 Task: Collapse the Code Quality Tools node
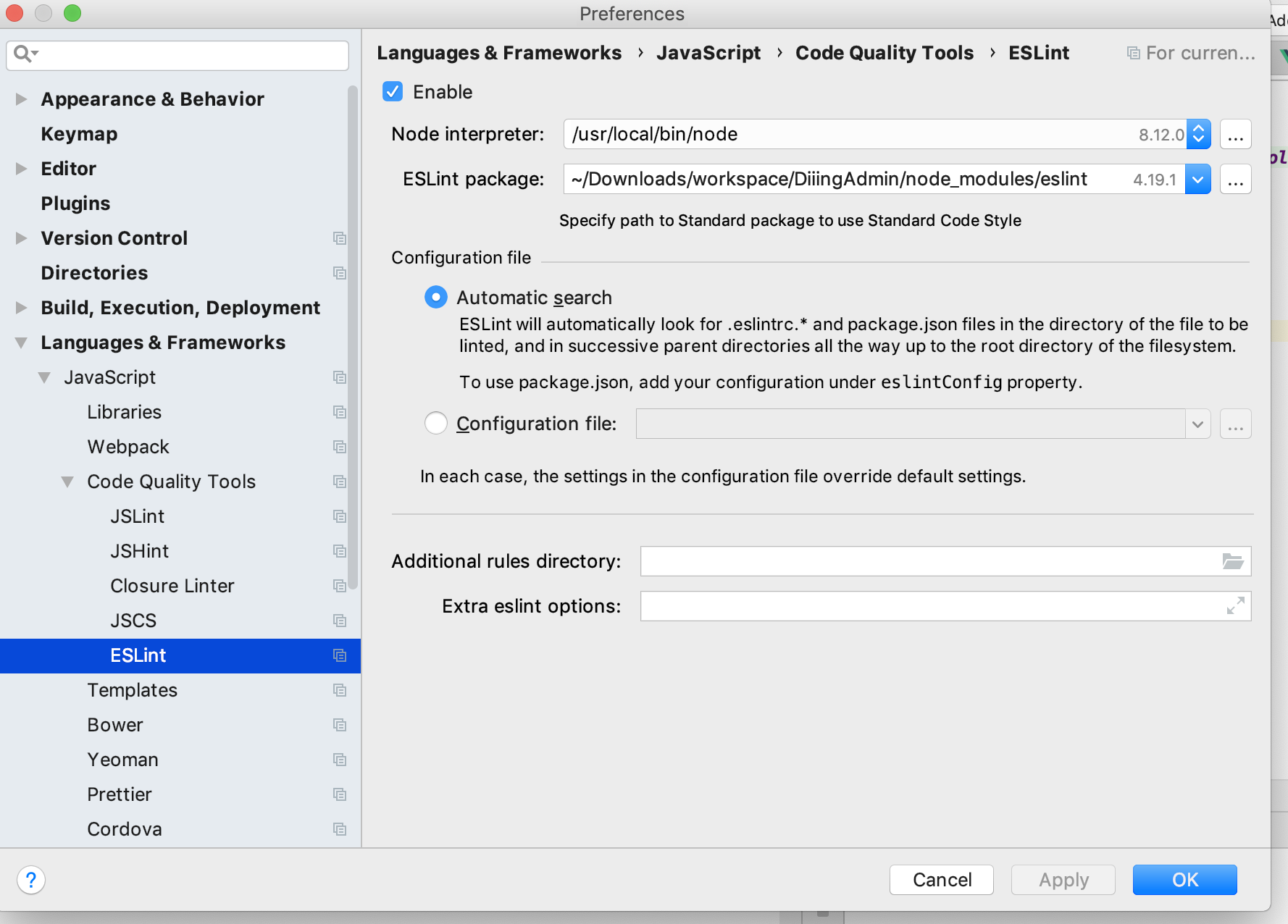point(68,482)
